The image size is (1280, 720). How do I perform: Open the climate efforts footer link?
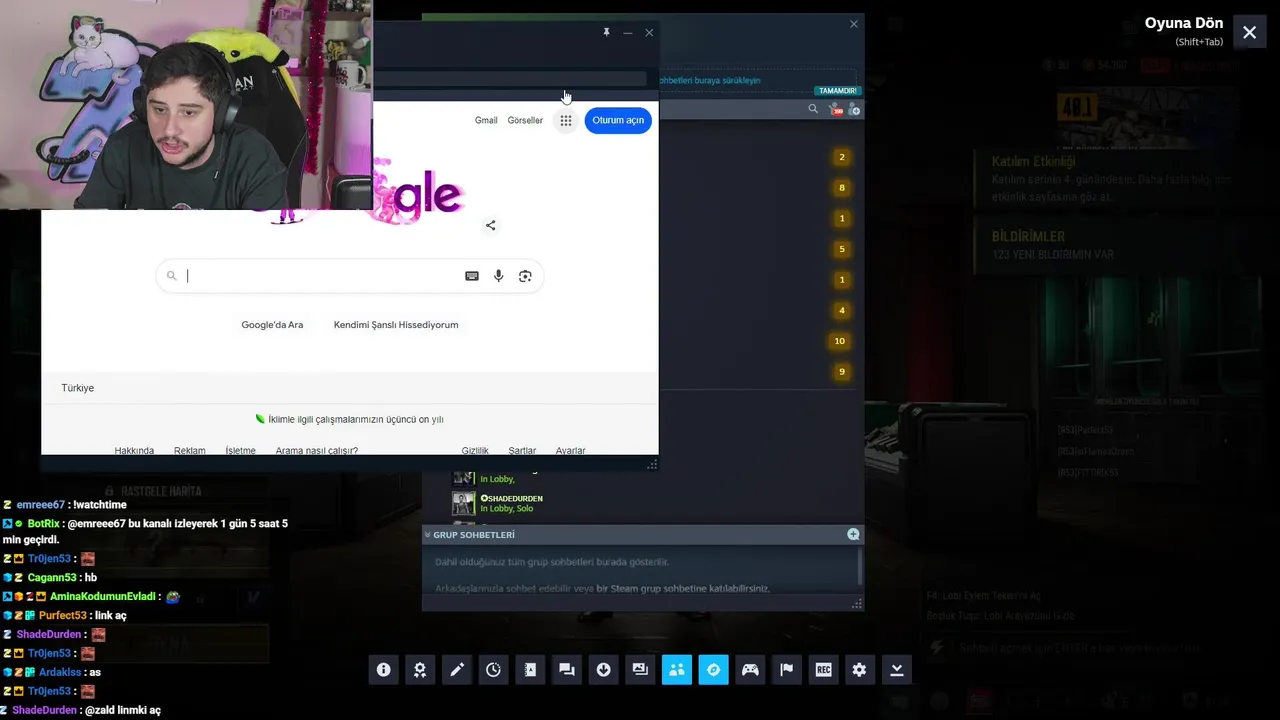click(355, 420)
